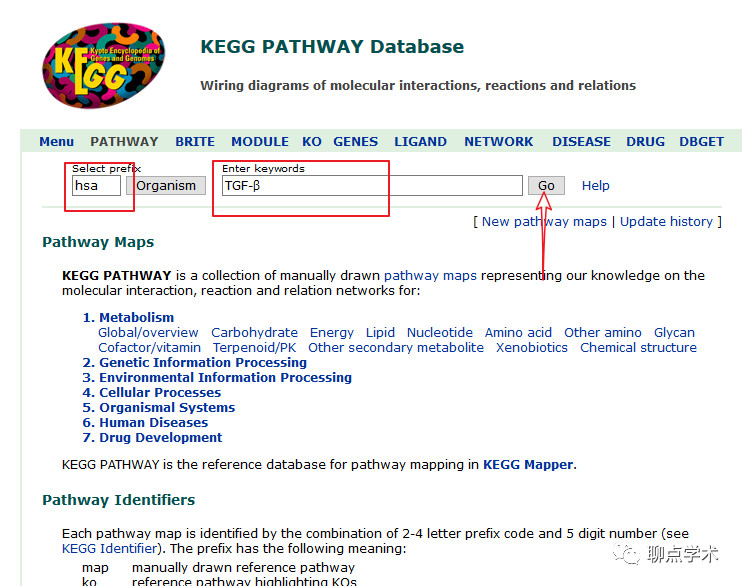This screenshot has height=586, width=742.
Task: Open Amino acid metabolism link
Action: (x=518, y=333)
